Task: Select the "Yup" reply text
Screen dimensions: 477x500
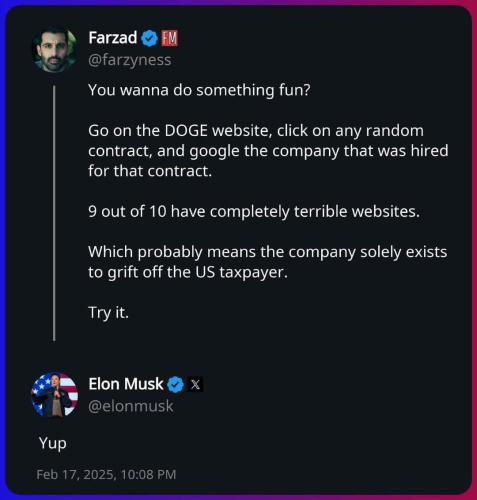Action: (53, 444)
